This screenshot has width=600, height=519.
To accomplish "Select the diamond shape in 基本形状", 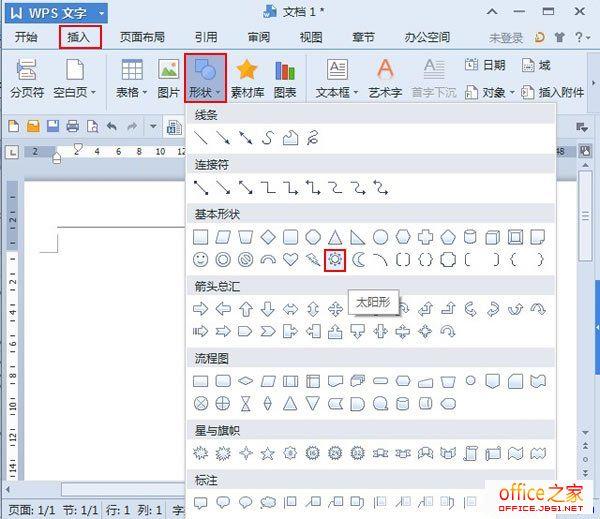I will (x=268, y=237).
